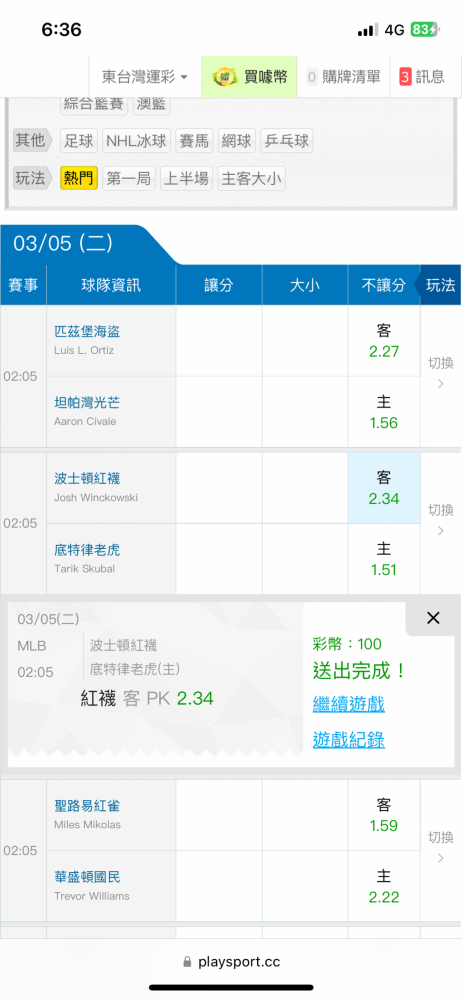The height and width of the screenshot is (1000, 462).
Task: Tap the lock icon beside playsport.cc
Action: click(x=187, y=962)
